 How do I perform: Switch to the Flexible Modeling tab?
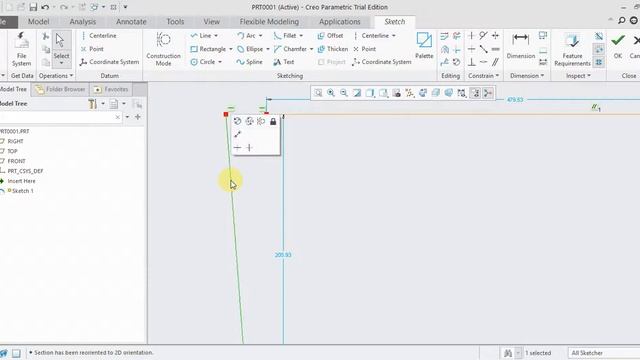coord(269,22)
